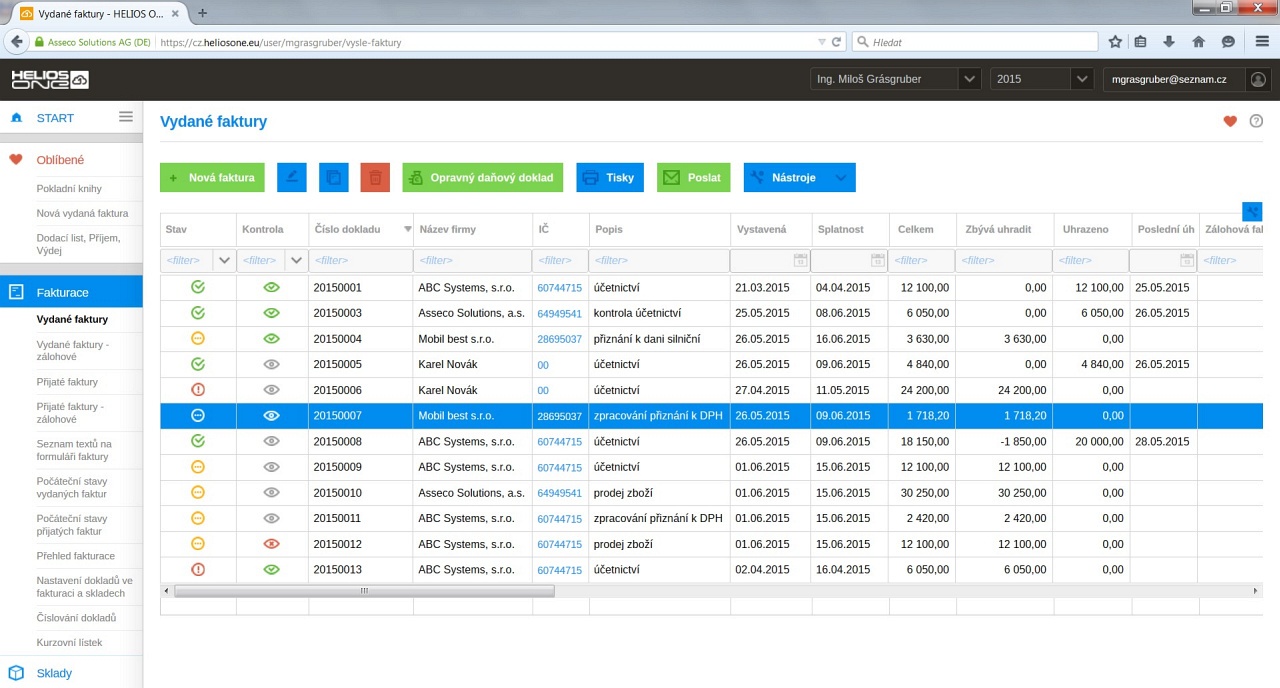The image size is (1280, 688).
Task: Click the blue table settings tools icon
Action: [x=1252, y=211]
